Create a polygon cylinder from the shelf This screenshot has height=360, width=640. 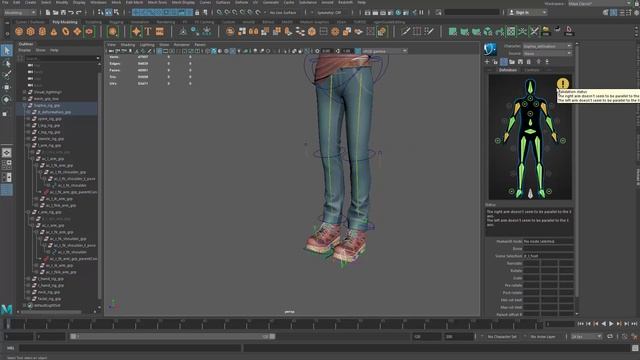(x=42, y=31)
